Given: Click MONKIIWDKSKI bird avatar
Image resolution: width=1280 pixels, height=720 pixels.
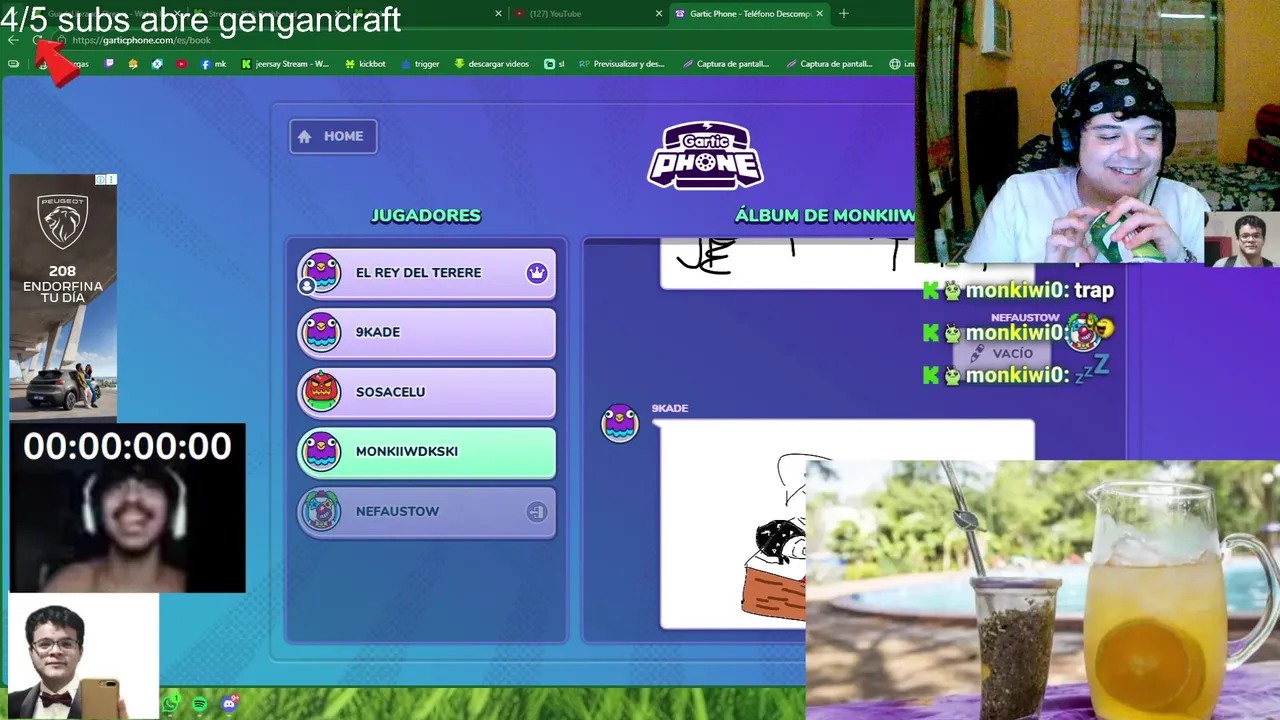Looking at the screenshot, I should point(321,451).
